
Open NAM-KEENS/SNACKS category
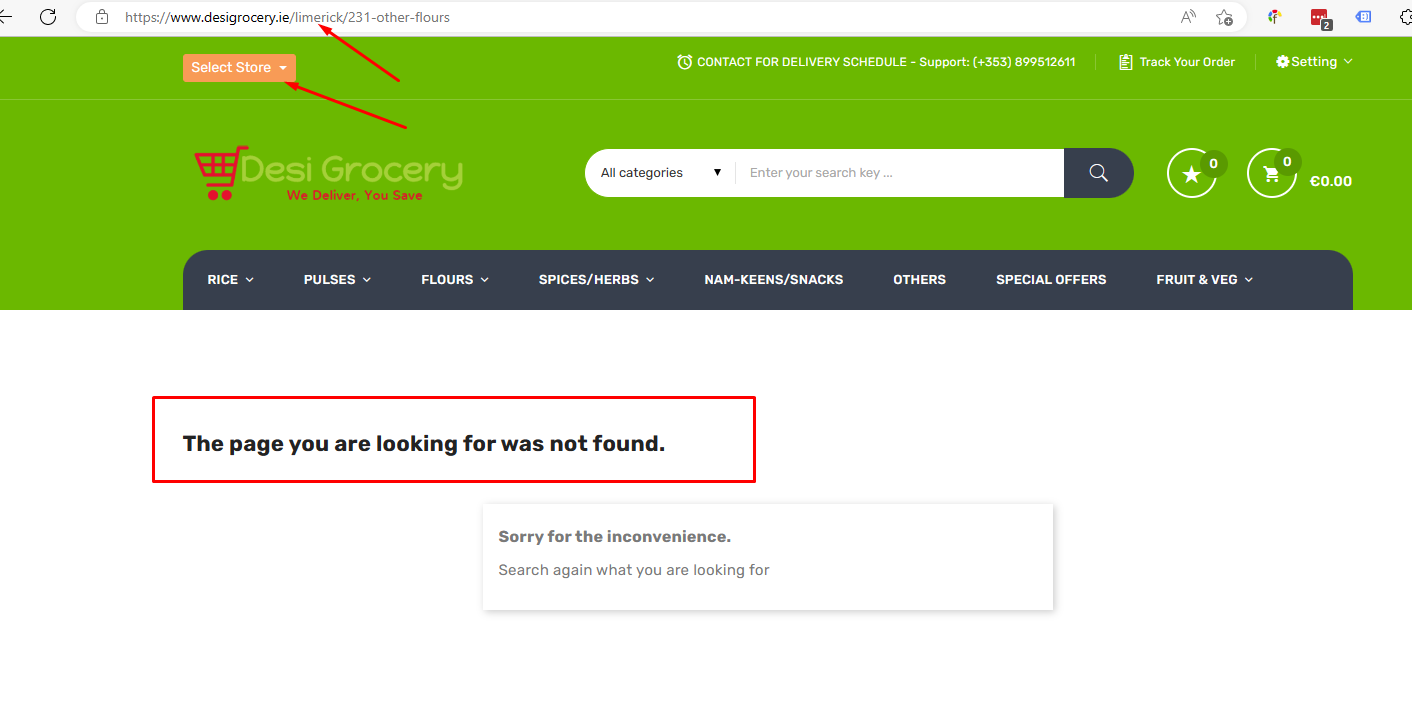(x=774, y=280)
